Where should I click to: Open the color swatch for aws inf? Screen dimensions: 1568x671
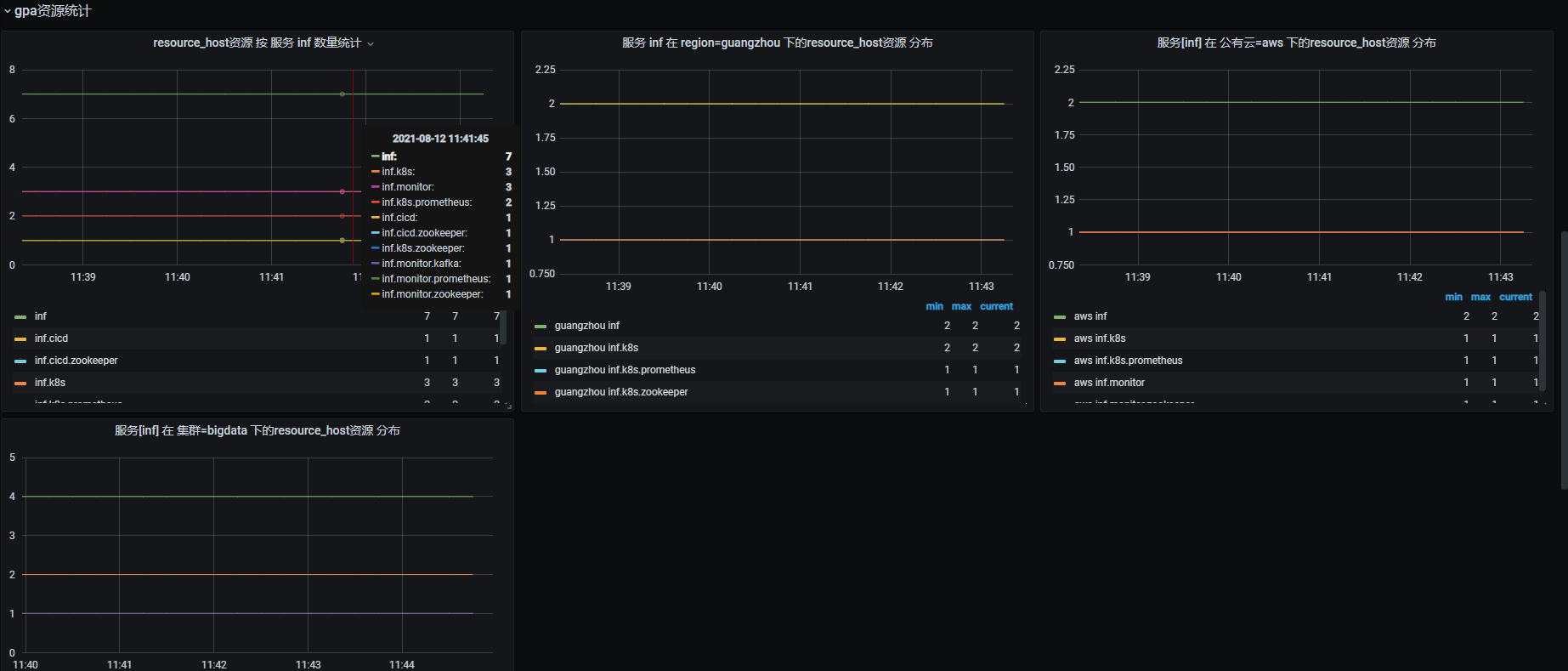click(x=1060, y=317)
